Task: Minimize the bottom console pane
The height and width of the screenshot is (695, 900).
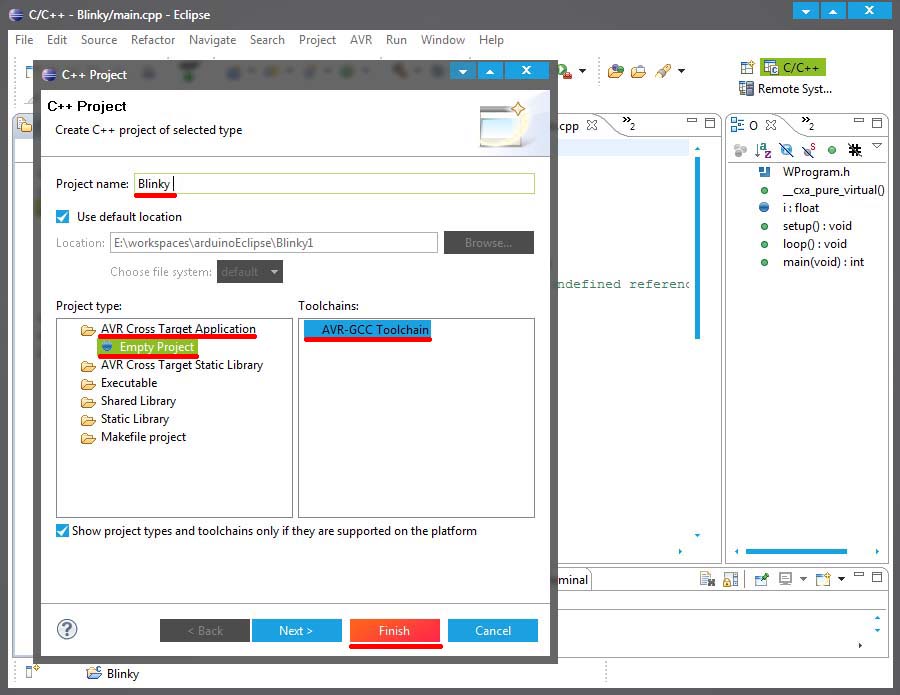Action: (x=859, y=574)
